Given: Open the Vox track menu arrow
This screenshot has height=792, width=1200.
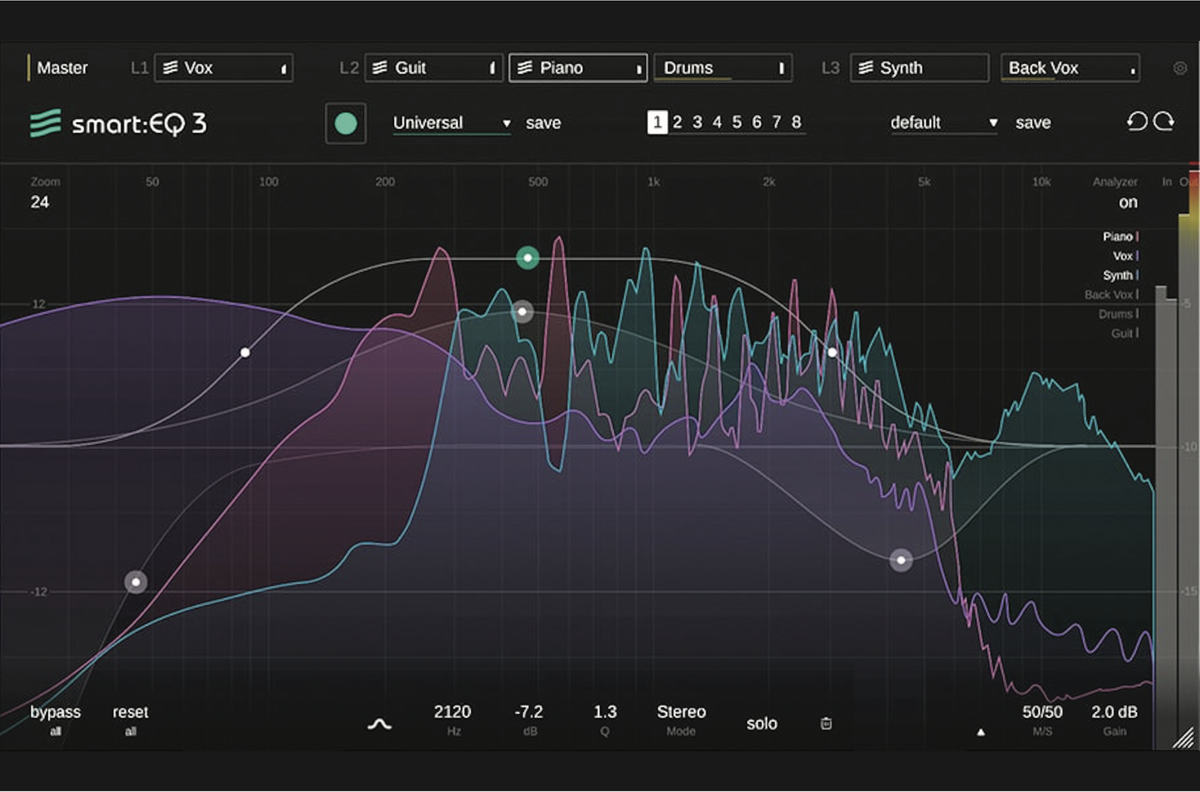Looking at the screenshot, I should (x=283, y=69).
